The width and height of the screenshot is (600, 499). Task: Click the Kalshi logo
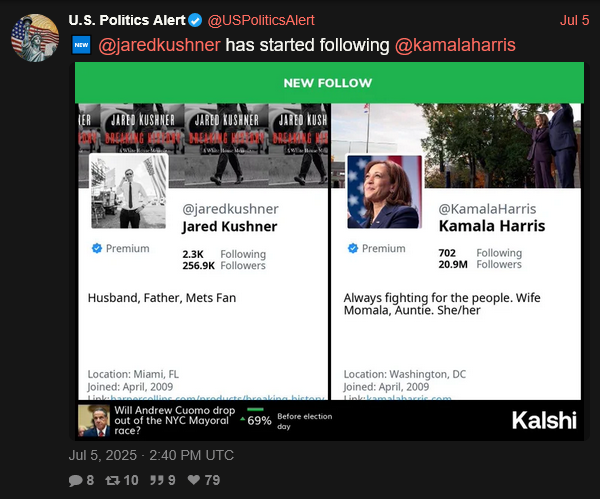544,421
